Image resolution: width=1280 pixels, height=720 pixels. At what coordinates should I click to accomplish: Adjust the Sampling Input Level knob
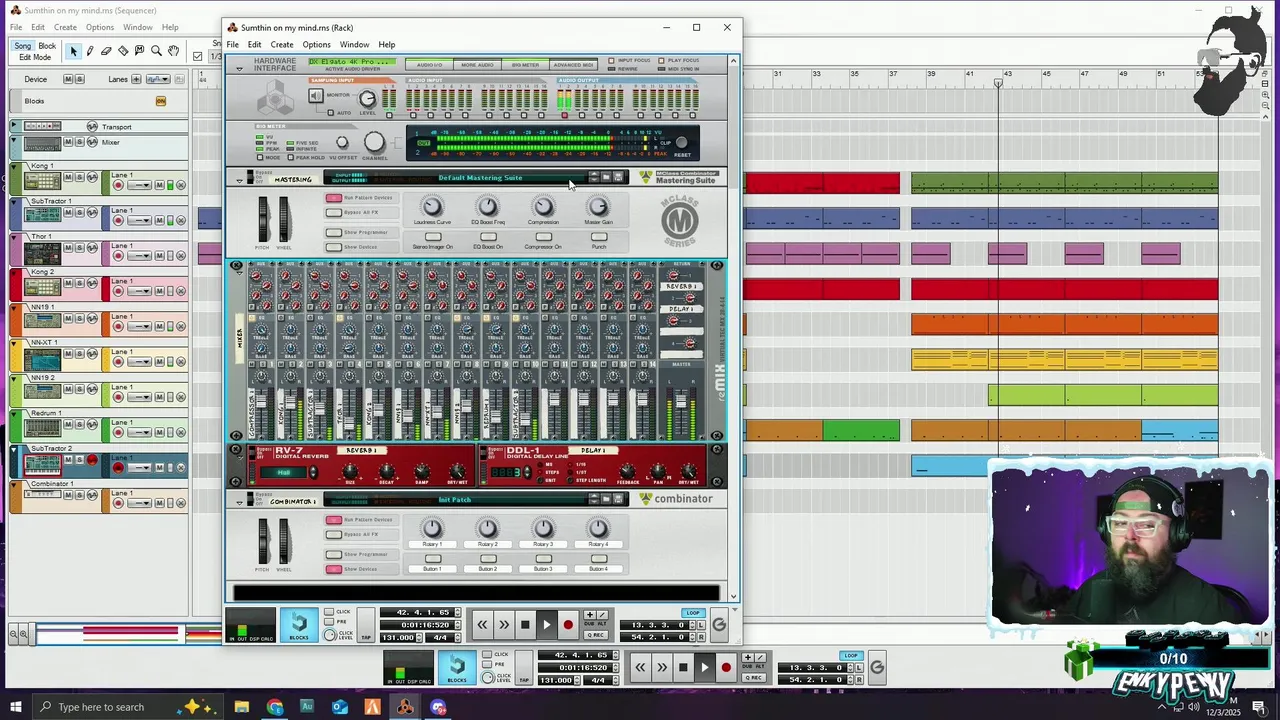pos(367,98)
